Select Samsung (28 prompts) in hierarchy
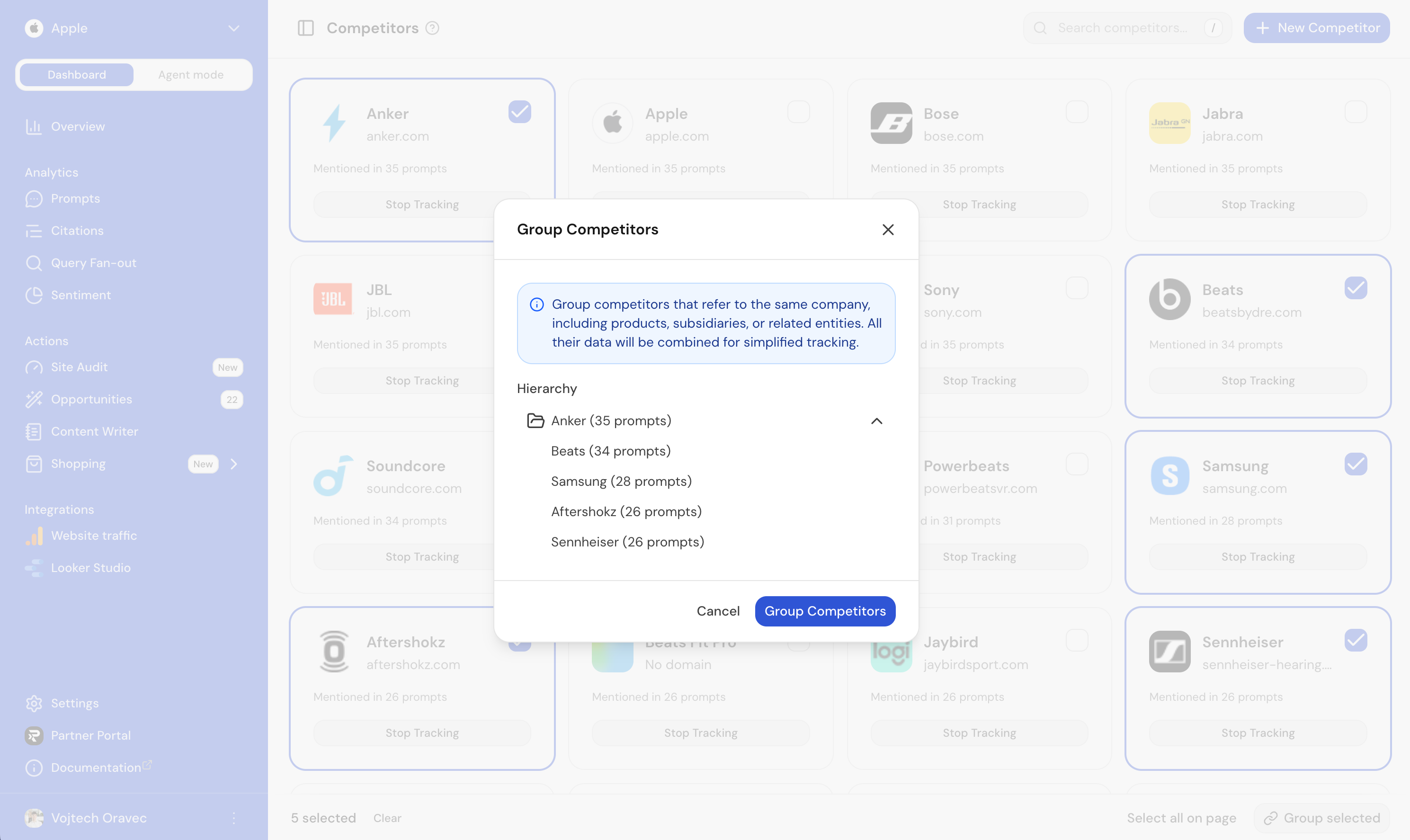 point(621,481)
